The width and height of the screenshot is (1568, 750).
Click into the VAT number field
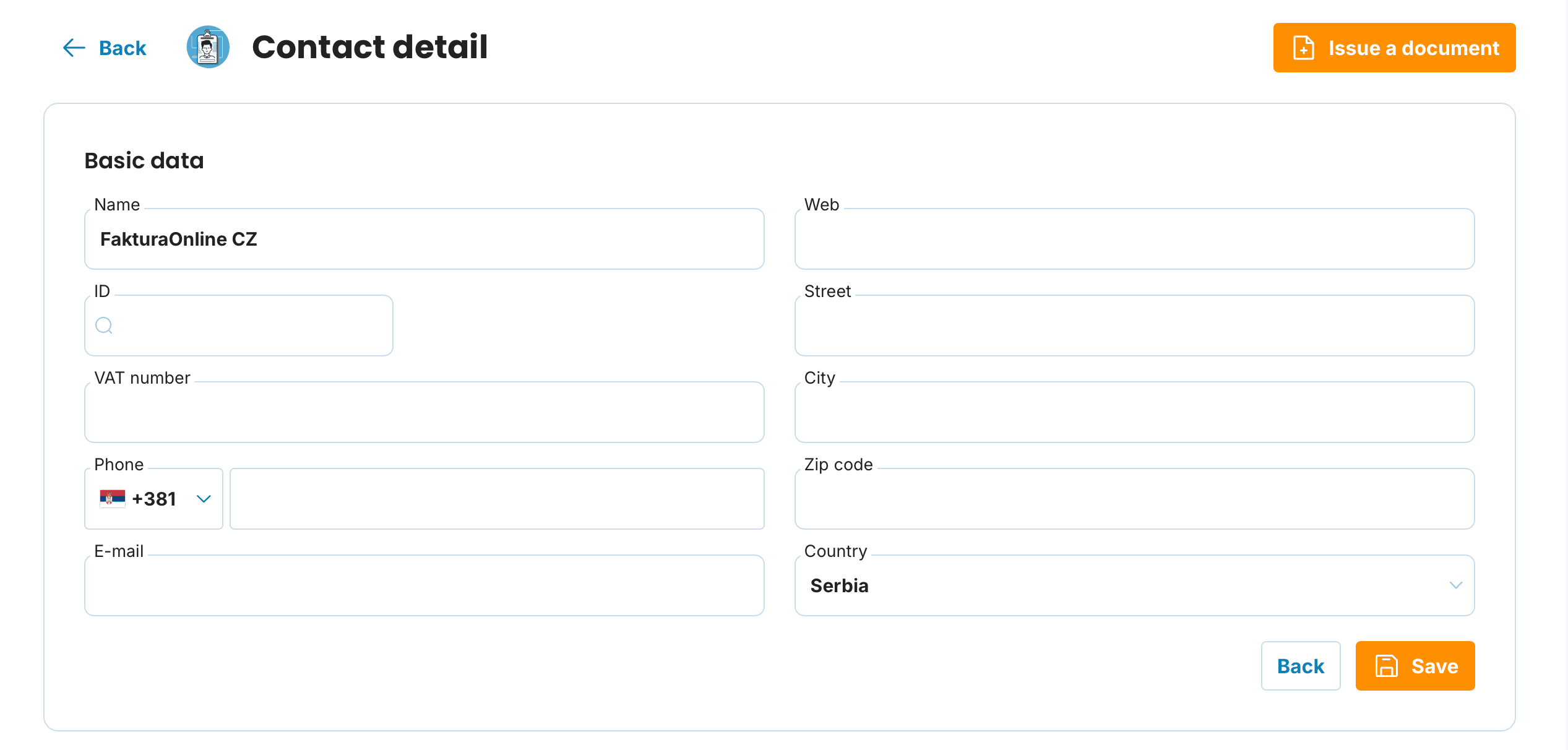[x=424, y=412]
